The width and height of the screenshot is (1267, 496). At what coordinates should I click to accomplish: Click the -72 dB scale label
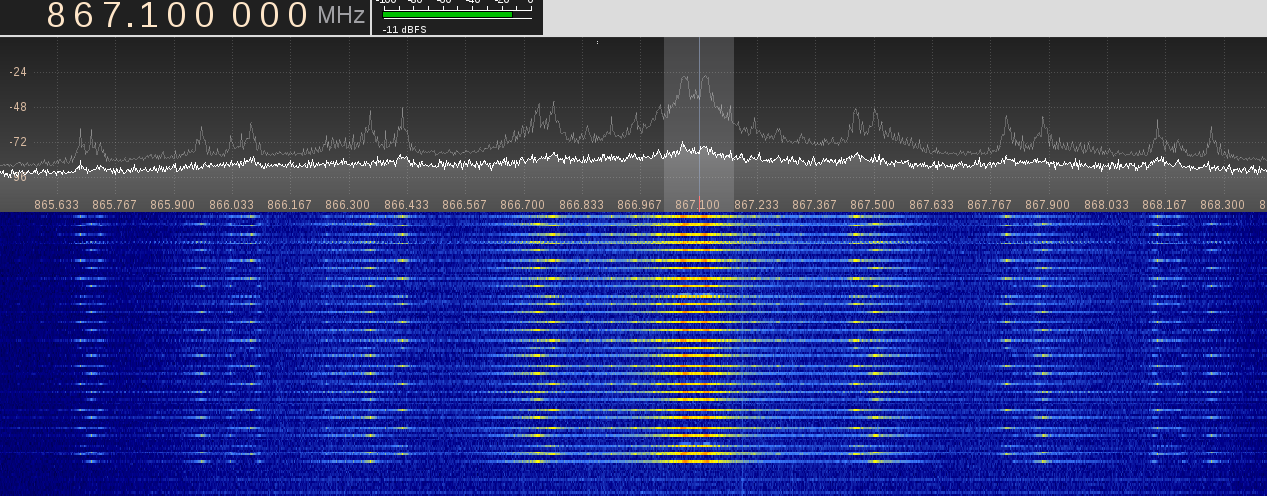point(18,142)
